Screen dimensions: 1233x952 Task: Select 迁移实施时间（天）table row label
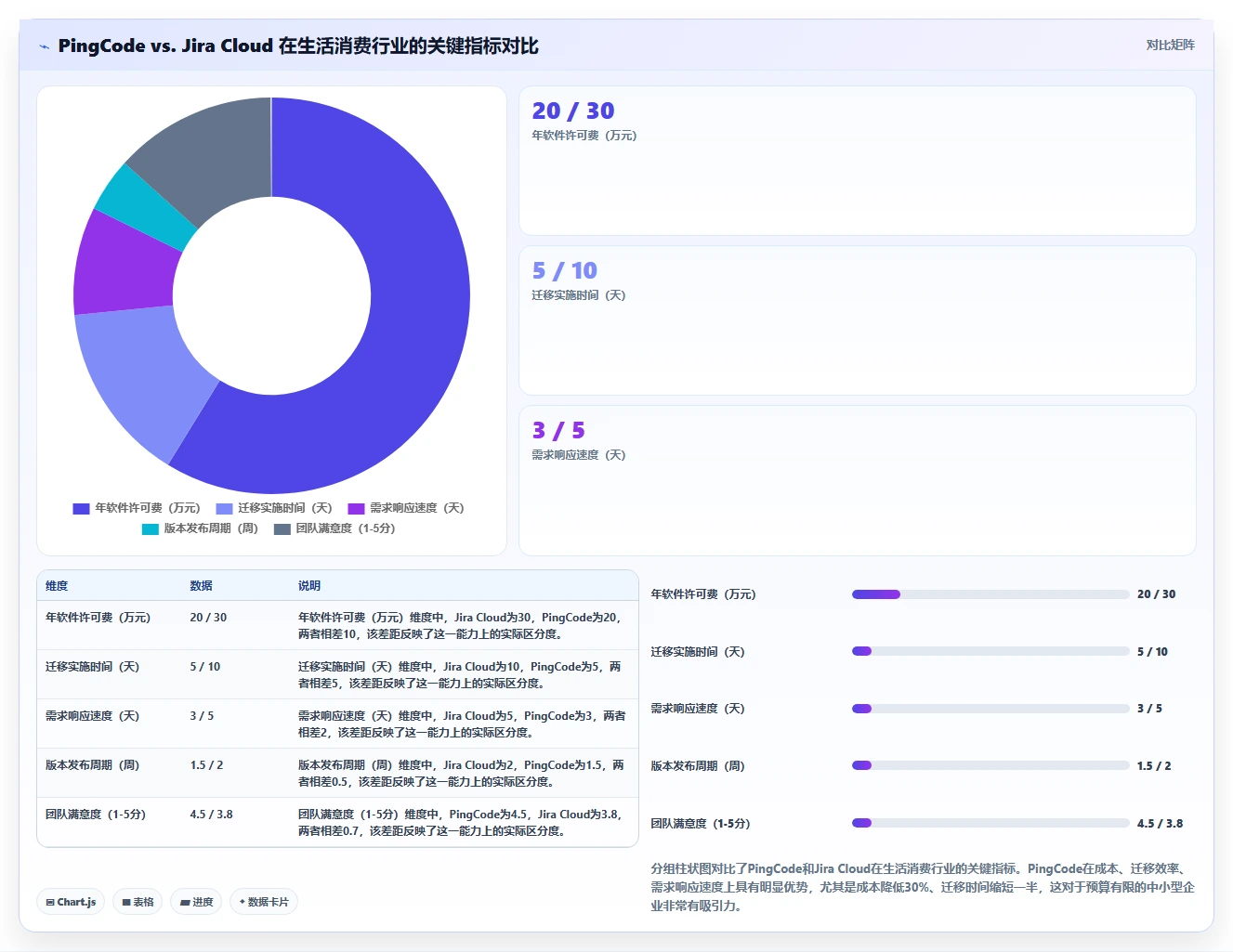pyautogui.click(x=92, y=667)
